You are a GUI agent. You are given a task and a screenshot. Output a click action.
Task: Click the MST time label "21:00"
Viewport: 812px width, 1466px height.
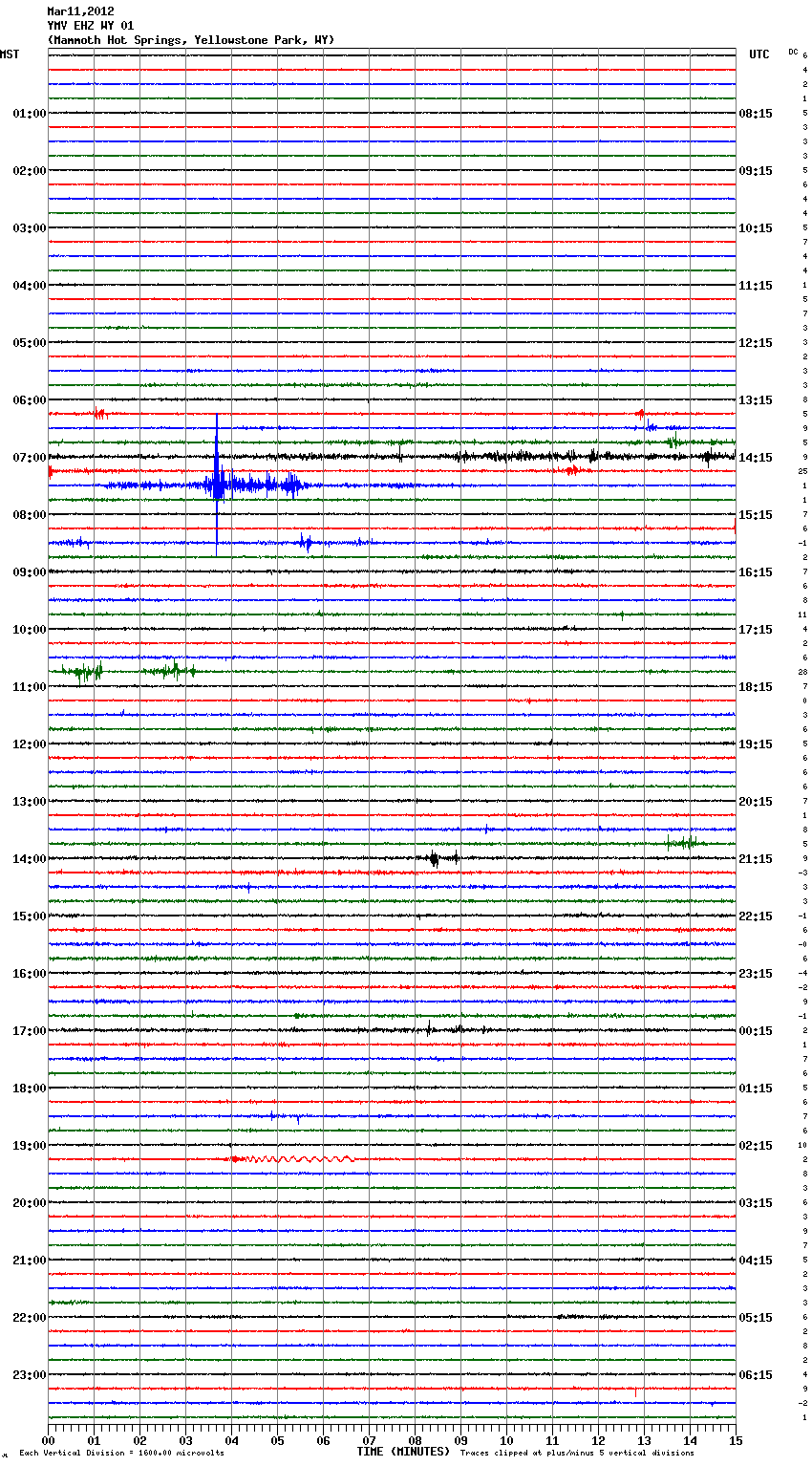pyautogui.click(x=30, y=1261)
